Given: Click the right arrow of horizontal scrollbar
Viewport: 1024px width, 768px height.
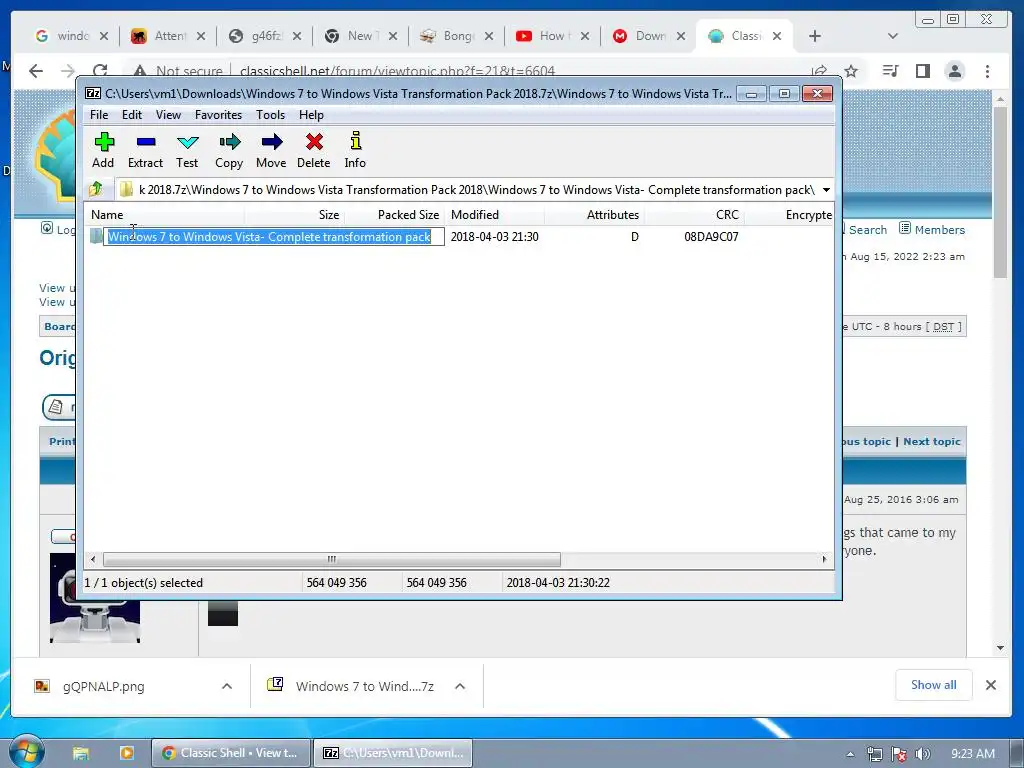Looking at the screenshot, I should (824, 559).
